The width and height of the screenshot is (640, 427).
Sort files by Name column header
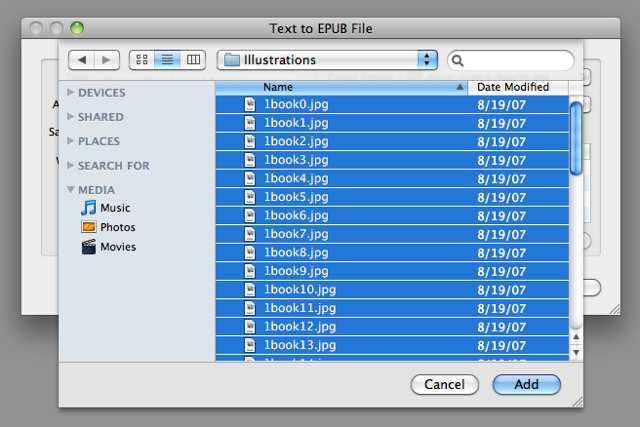(x=340, y=87)
